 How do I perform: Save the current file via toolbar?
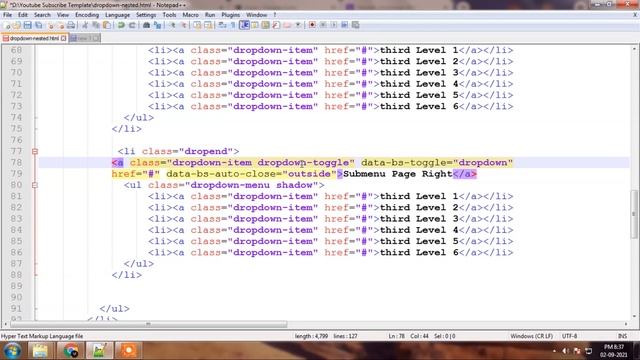28,25
